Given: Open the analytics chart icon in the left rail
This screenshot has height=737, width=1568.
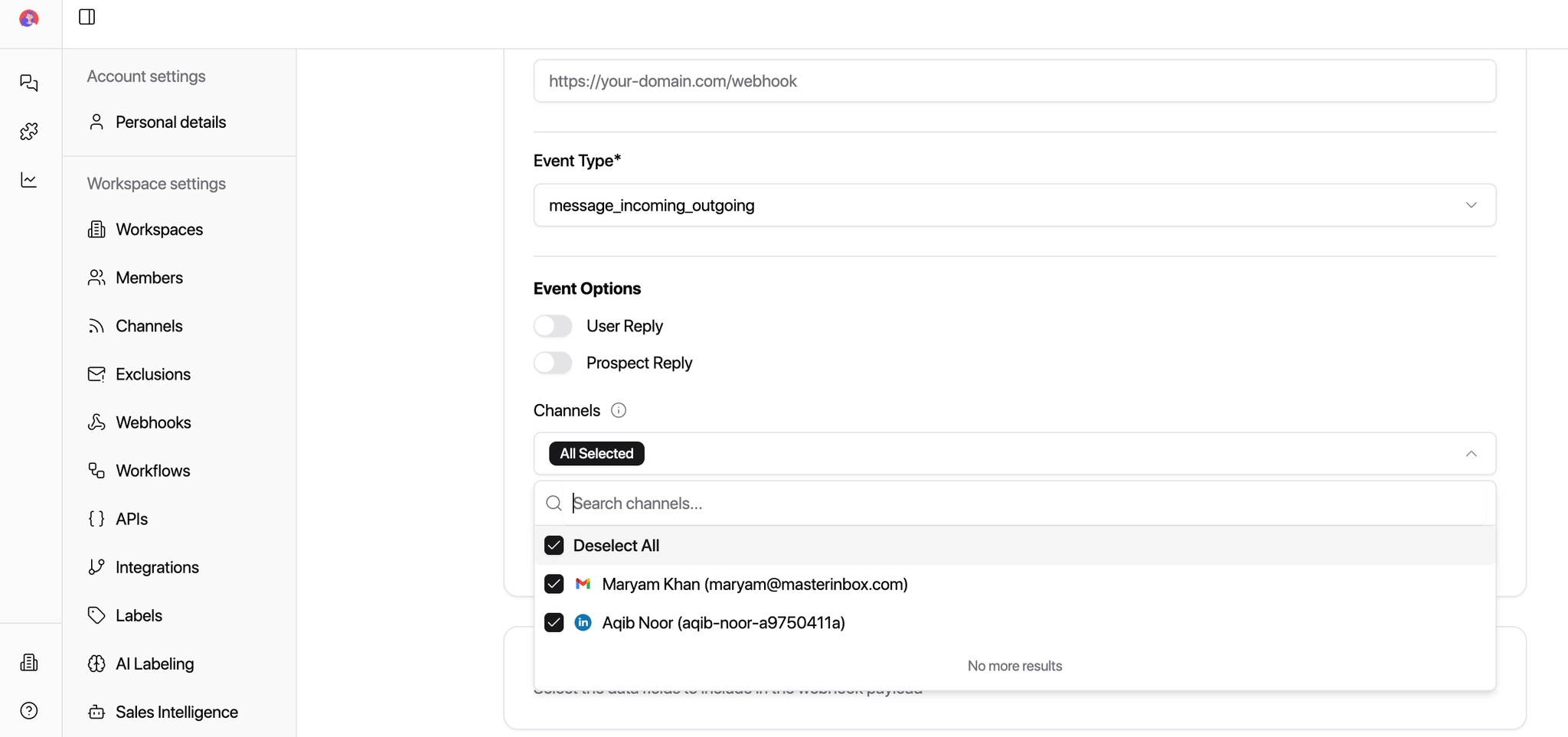Looking at the screenshot, I should pyautogui.click(x=28, y=179).
